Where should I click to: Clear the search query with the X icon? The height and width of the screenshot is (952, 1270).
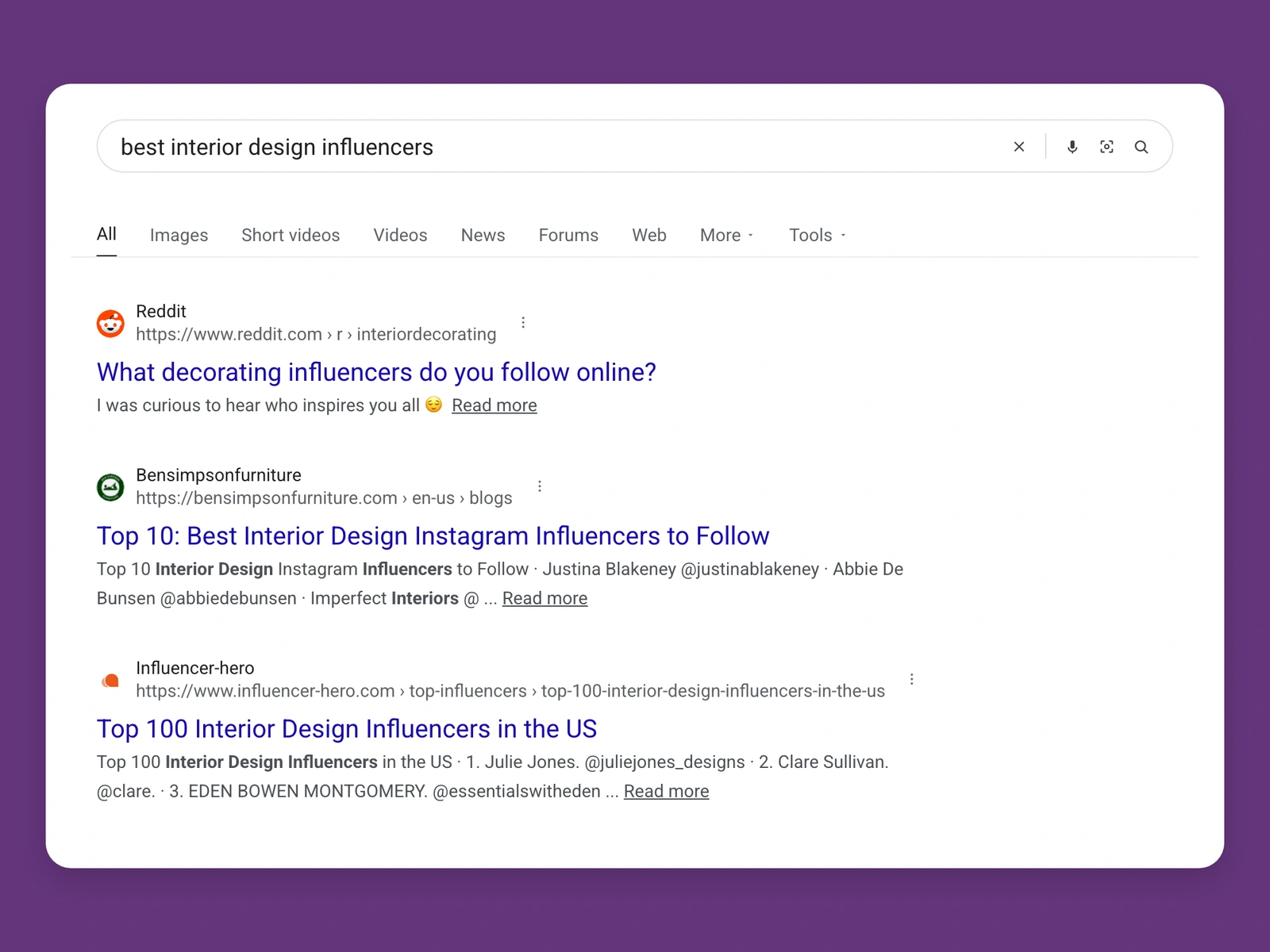click(x=1019, y=147)
